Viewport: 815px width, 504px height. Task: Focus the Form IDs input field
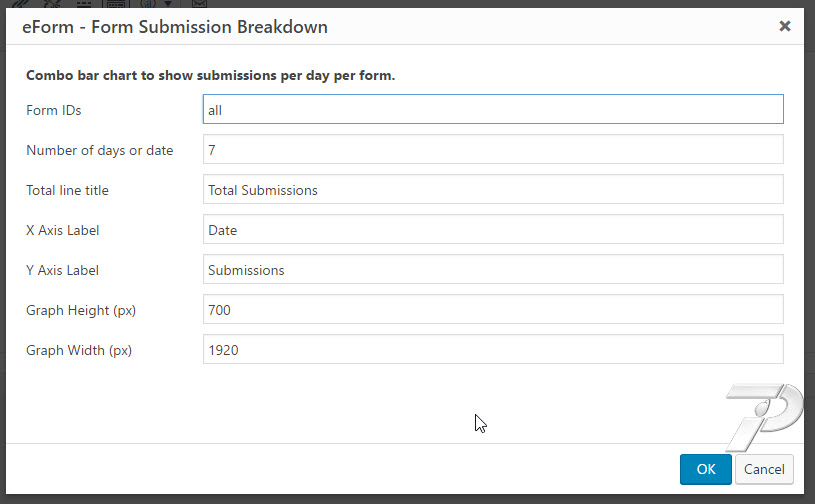(493, 109)
